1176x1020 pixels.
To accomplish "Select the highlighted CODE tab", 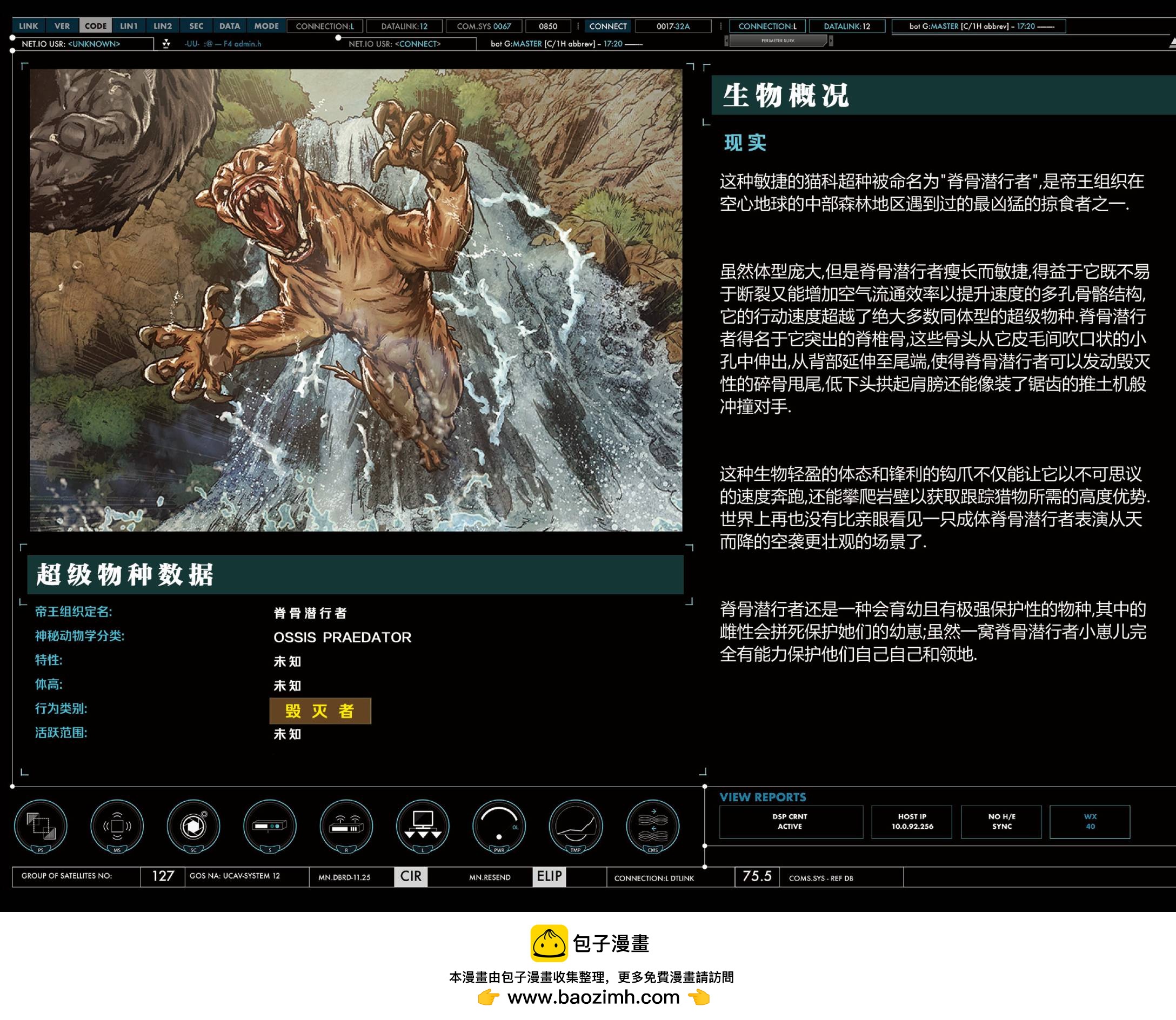I will click(96, 26).
